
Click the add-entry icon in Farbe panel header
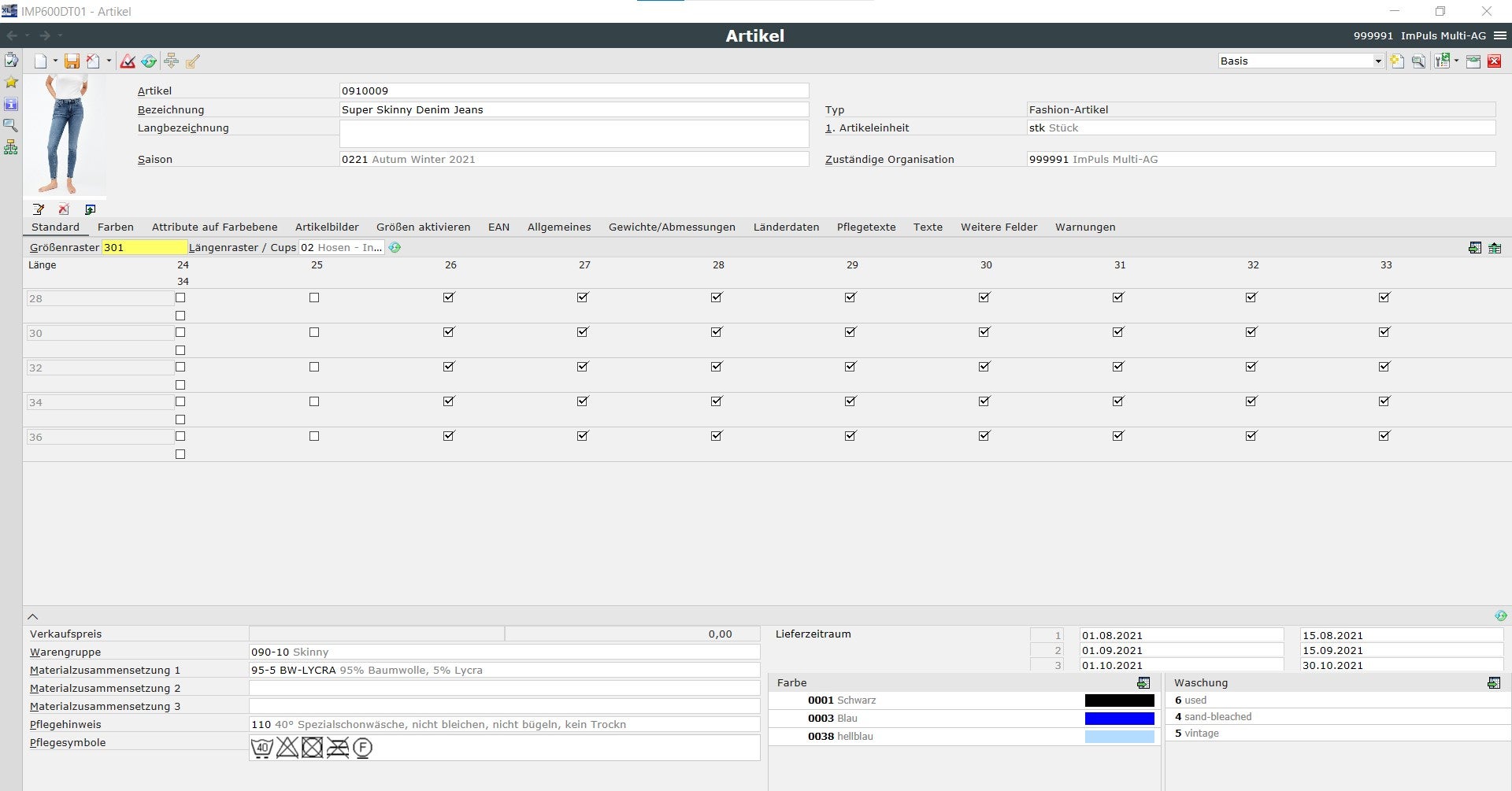point(1143,683)
